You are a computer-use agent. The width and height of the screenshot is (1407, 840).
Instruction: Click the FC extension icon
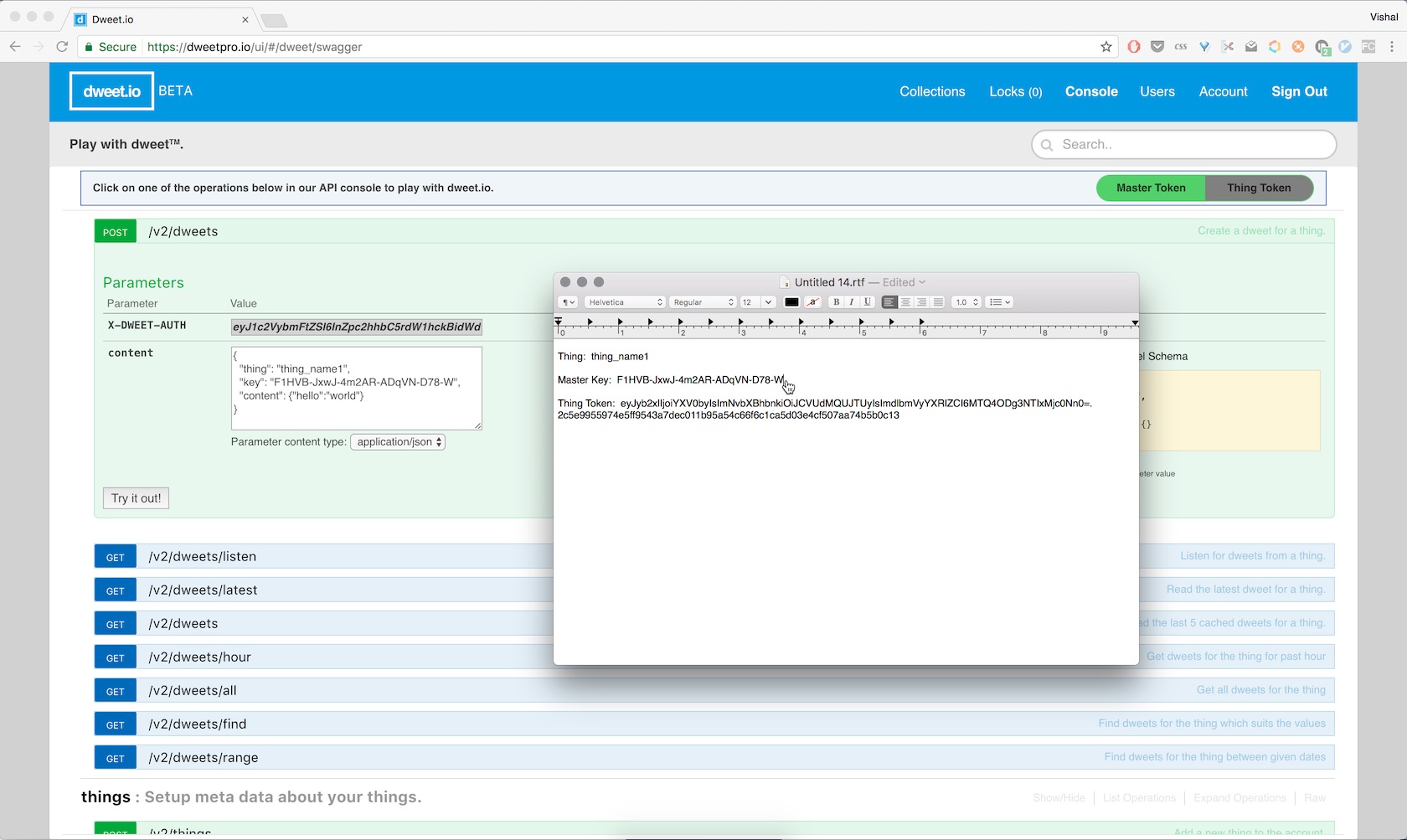(1368, 47)
